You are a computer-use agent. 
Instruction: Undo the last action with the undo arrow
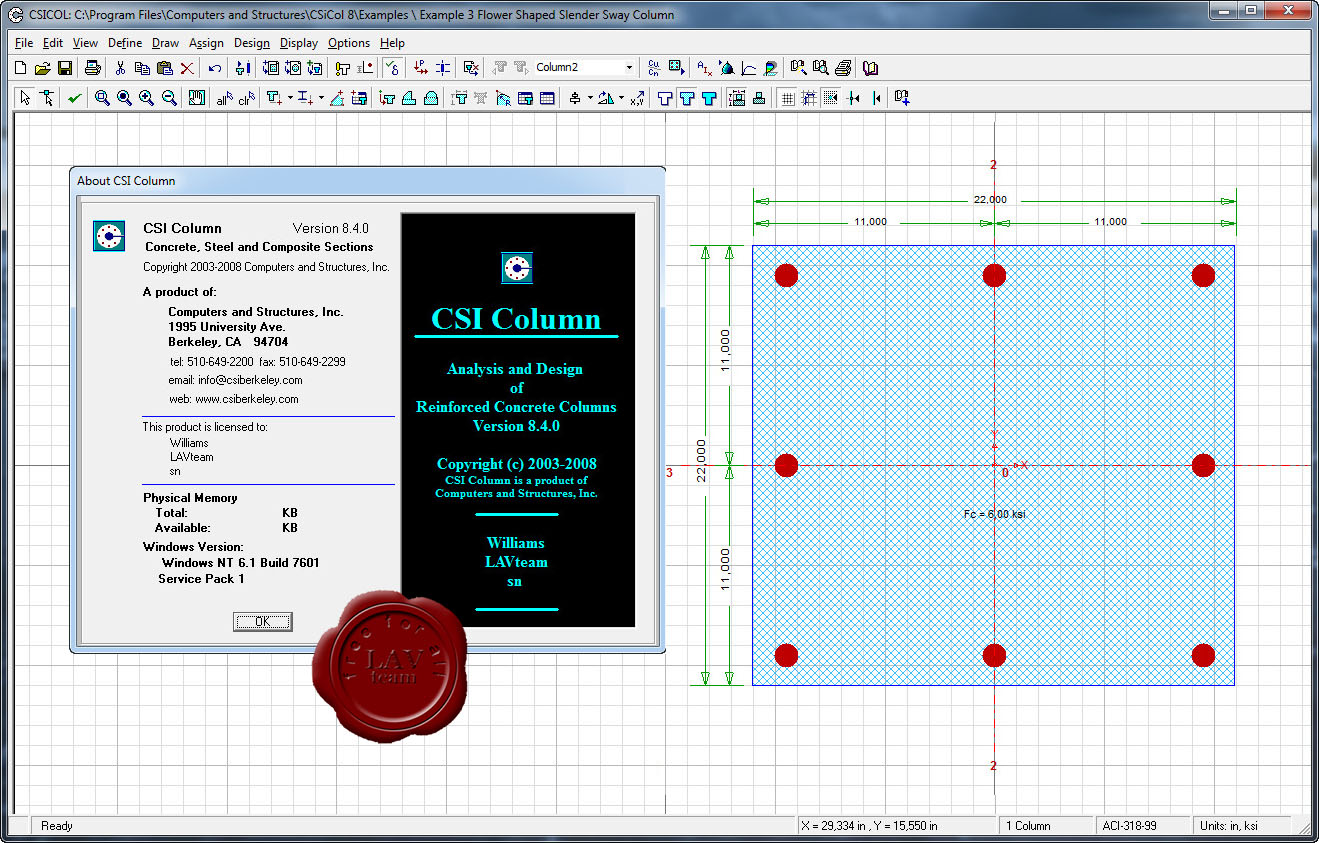click(x=215, y=68)
